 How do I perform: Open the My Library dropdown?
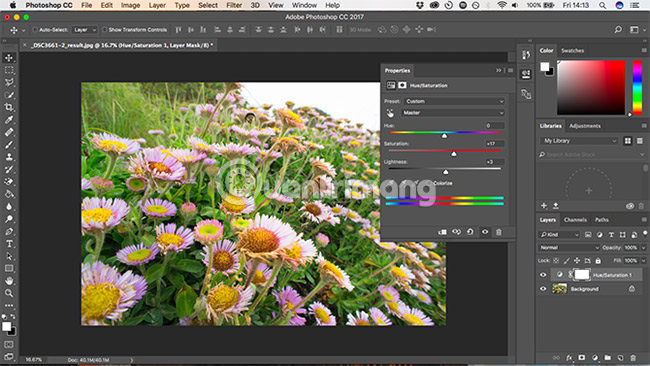(x=579, y=141)
